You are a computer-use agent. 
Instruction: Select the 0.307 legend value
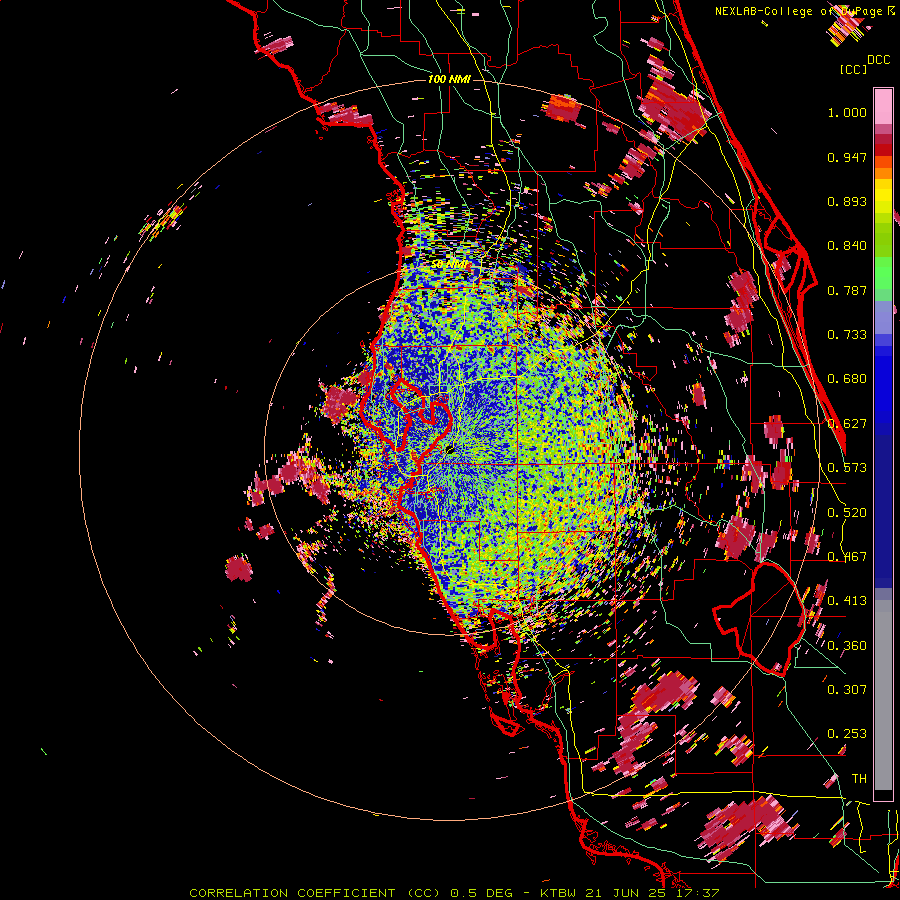click(847, 689)
